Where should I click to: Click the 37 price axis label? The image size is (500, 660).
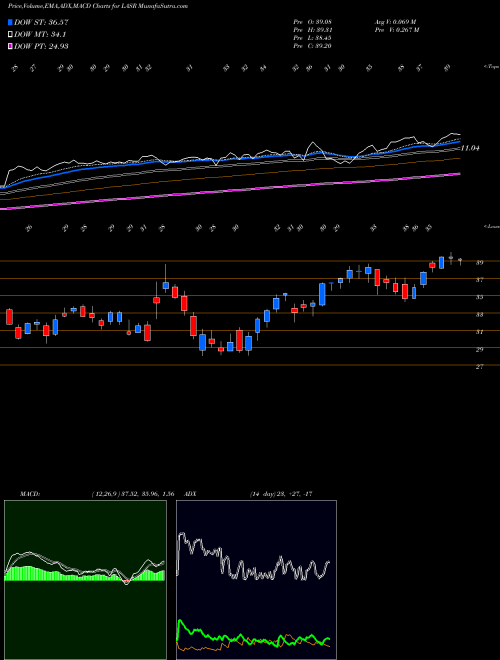tap(479, 279)
